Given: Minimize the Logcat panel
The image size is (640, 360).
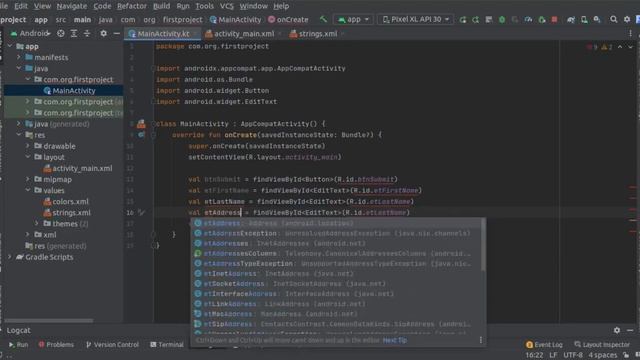Looking at the screenshot, I should [x=630, y=330].
